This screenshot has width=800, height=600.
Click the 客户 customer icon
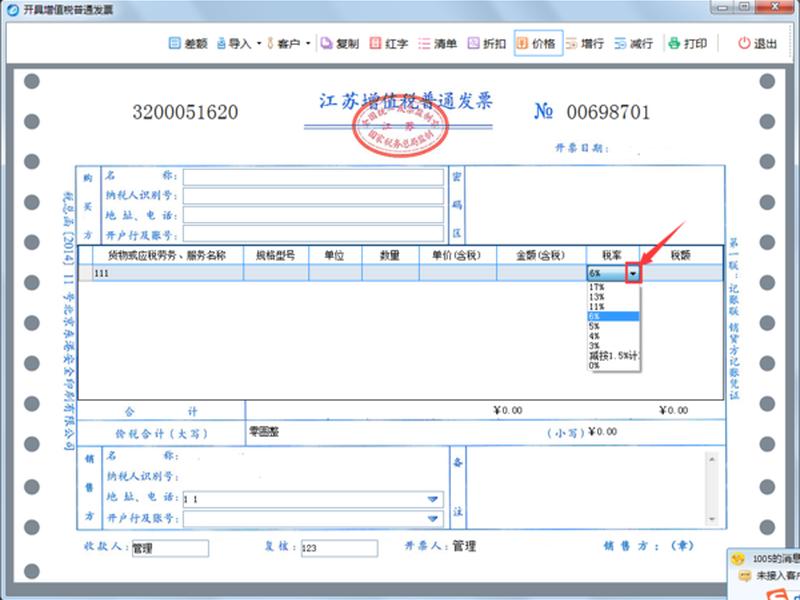point(270,43)
